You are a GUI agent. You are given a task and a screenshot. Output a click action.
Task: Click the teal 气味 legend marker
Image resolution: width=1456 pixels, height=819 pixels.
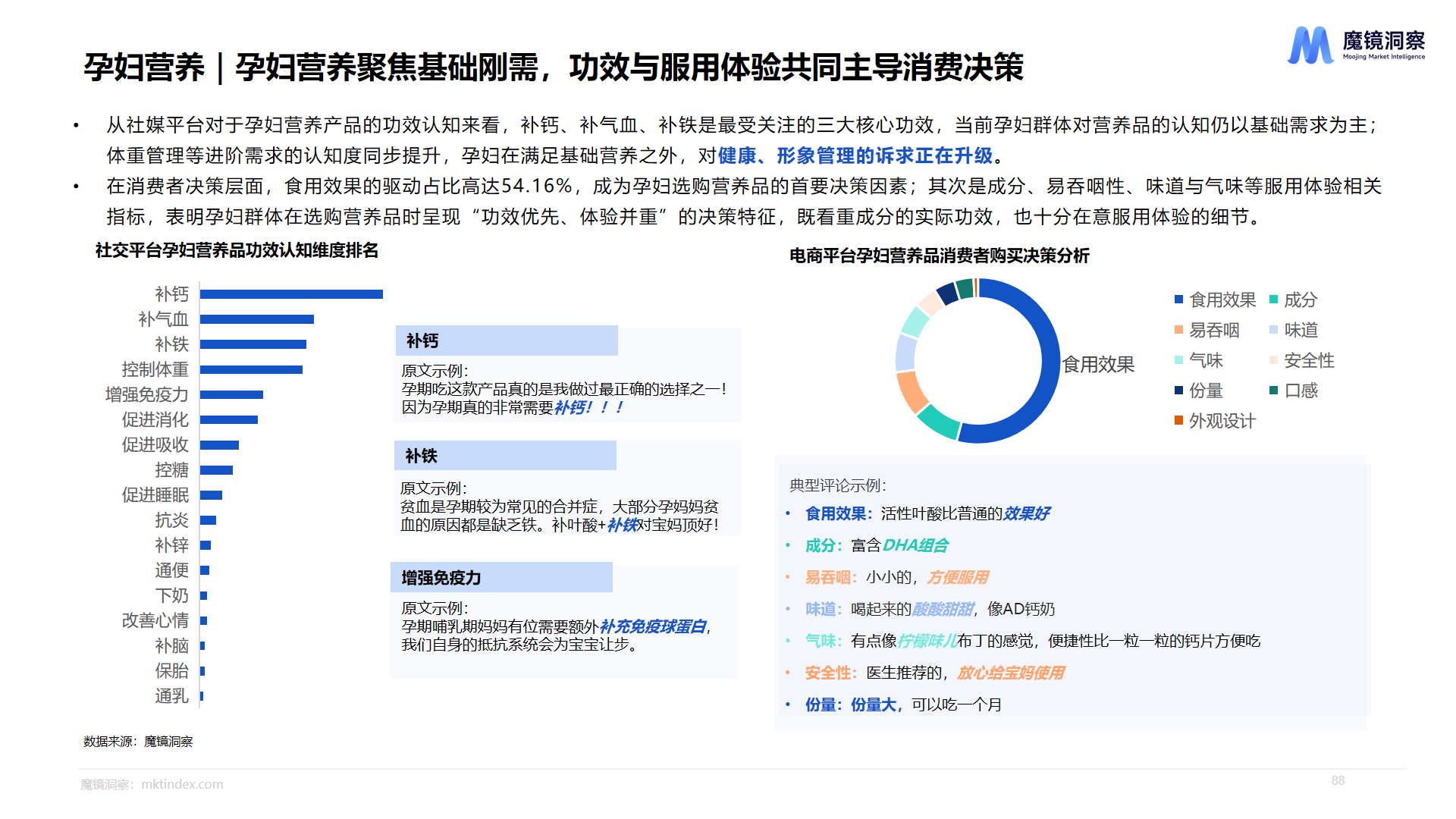(x=1180, y=360)
